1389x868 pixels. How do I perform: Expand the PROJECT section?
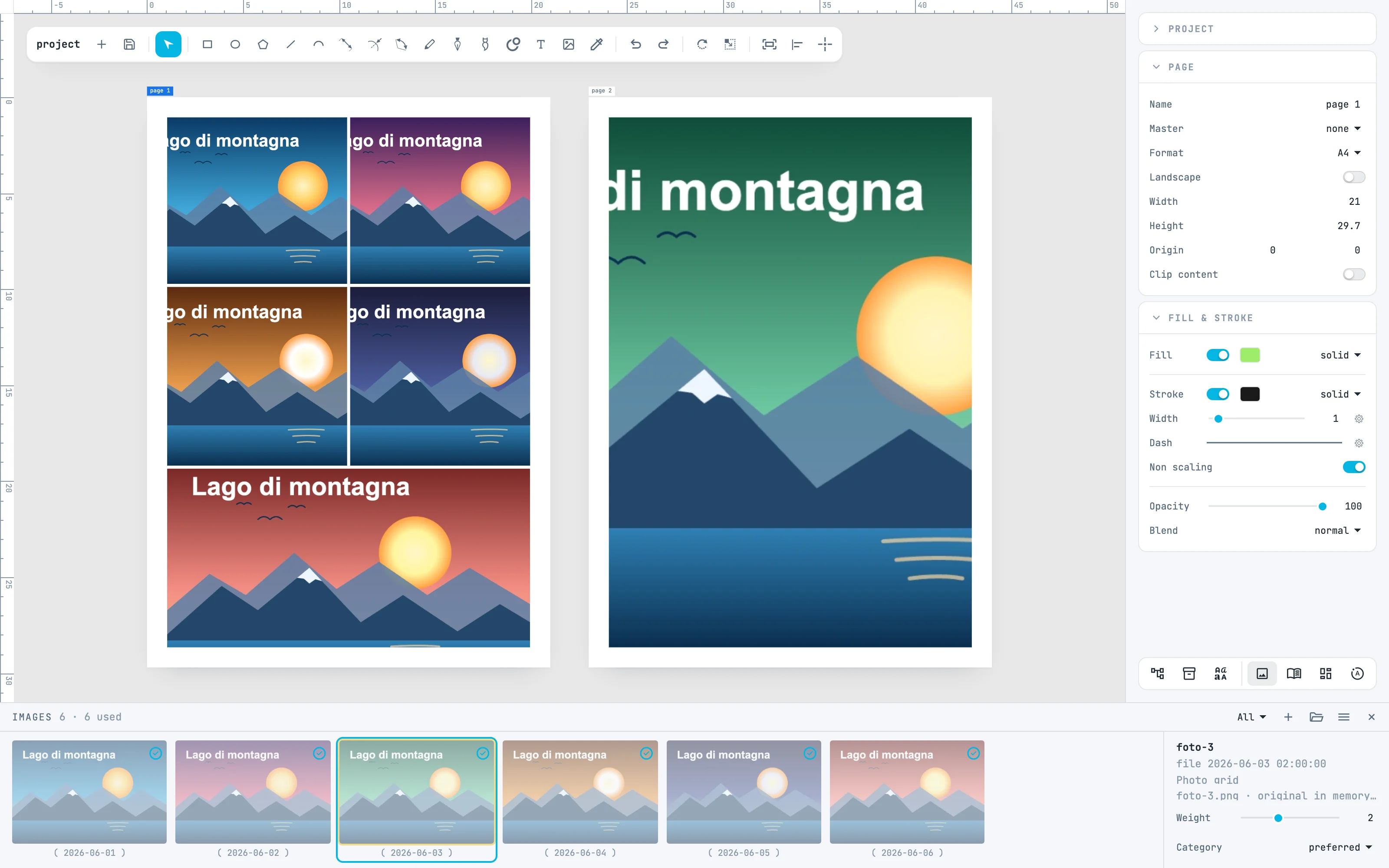(x=1257, y=29)
